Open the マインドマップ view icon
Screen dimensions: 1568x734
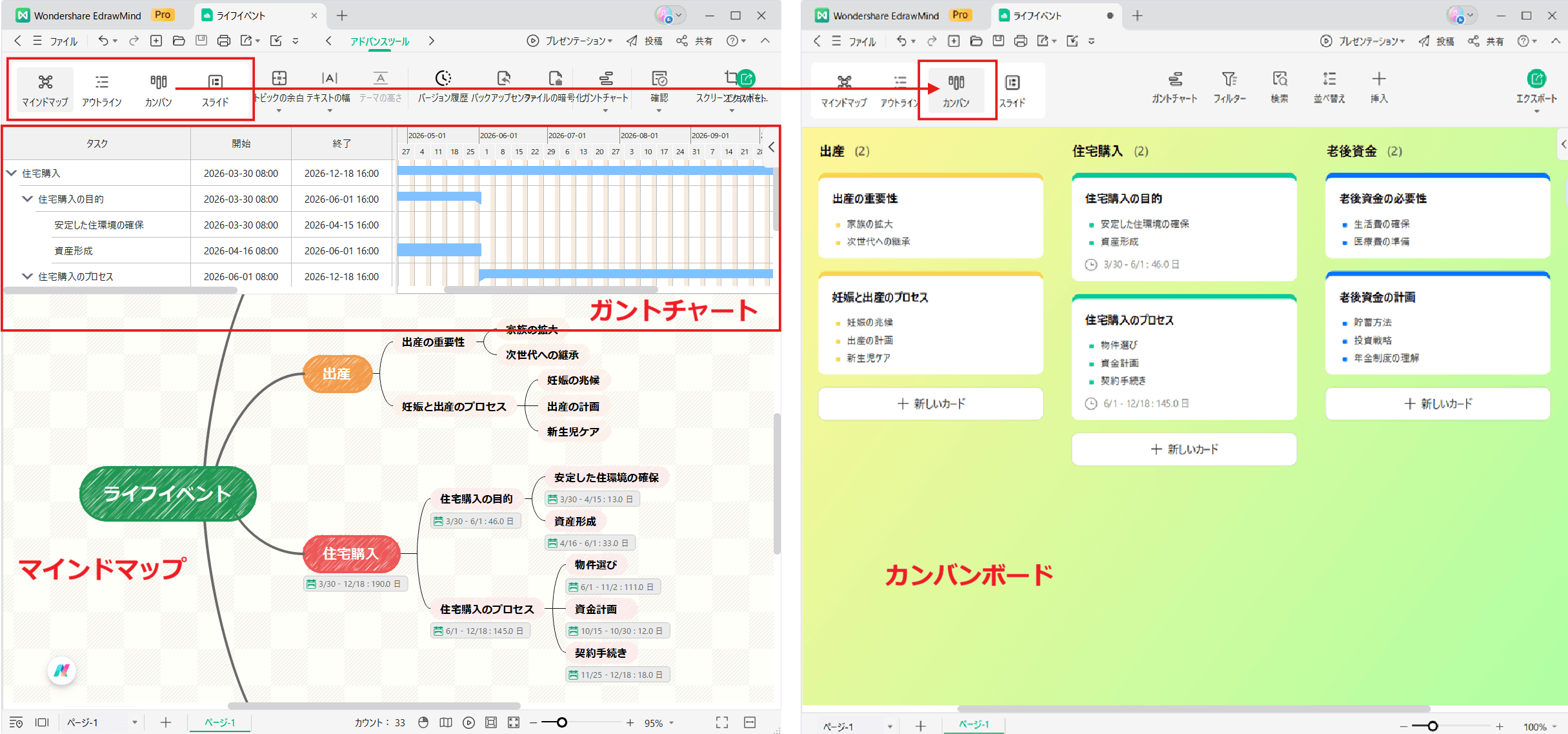(x=45, y=89)
